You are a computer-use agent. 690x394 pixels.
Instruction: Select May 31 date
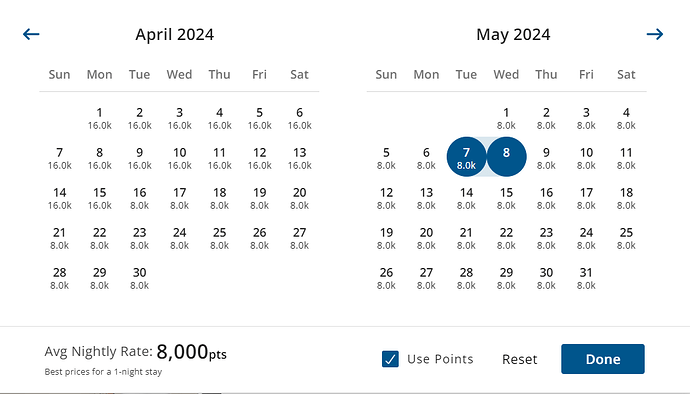coord(586,278)
